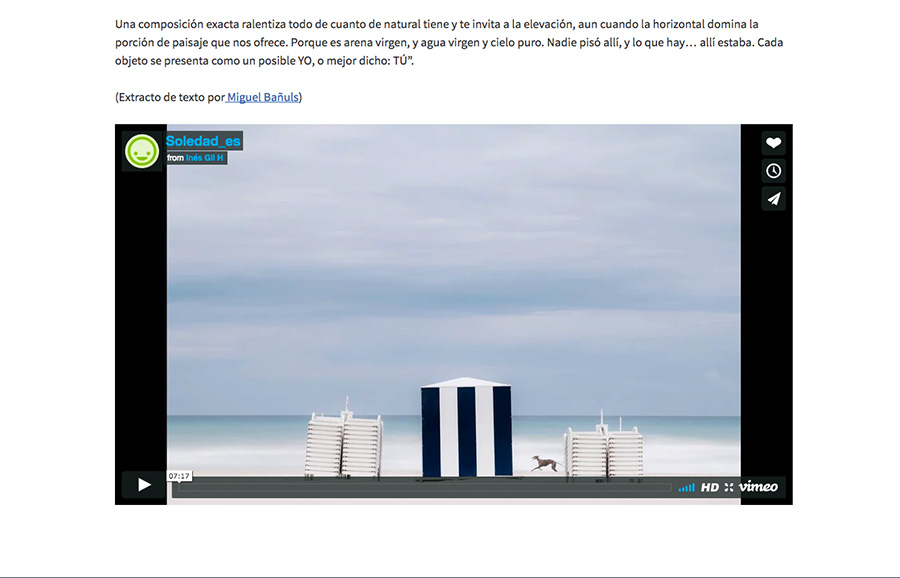Enter fullscreen with the expand arrows icon
This screenshot has width=900, height=578.
[x=729, y=487]
